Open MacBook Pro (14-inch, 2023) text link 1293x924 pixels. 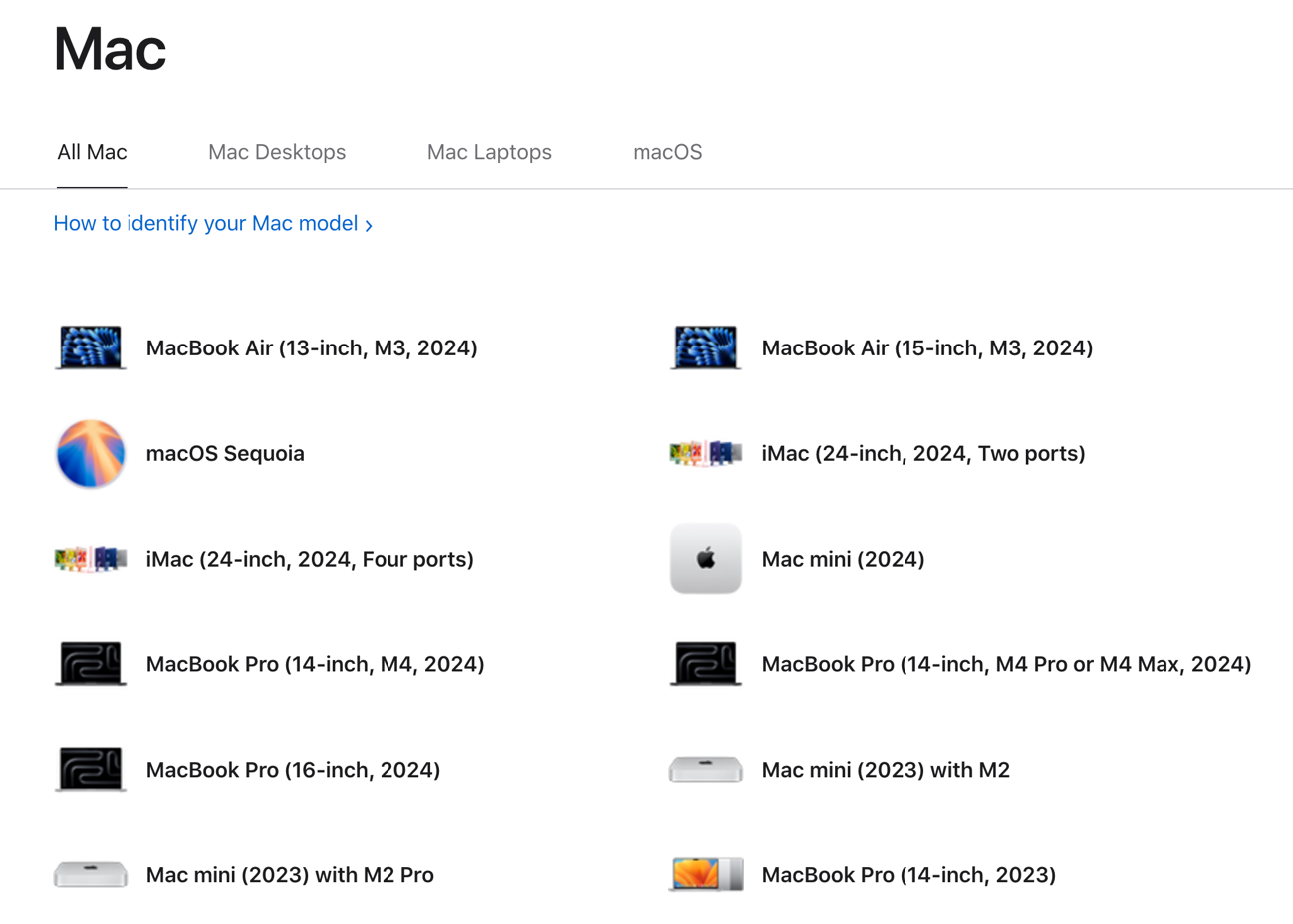[908, 875]
